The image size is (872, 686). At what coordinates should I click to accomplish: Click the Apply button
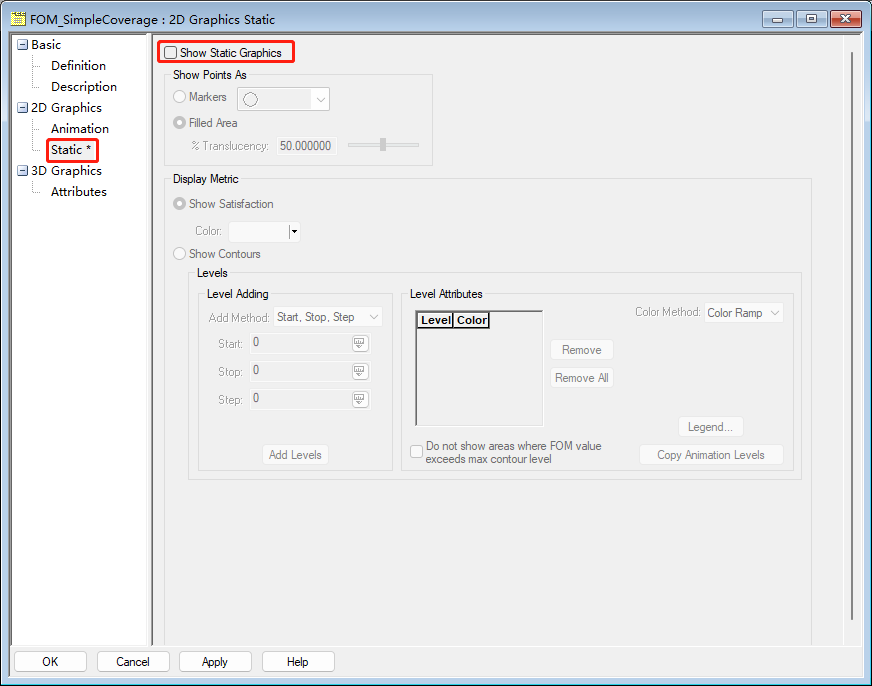(215, 661)
